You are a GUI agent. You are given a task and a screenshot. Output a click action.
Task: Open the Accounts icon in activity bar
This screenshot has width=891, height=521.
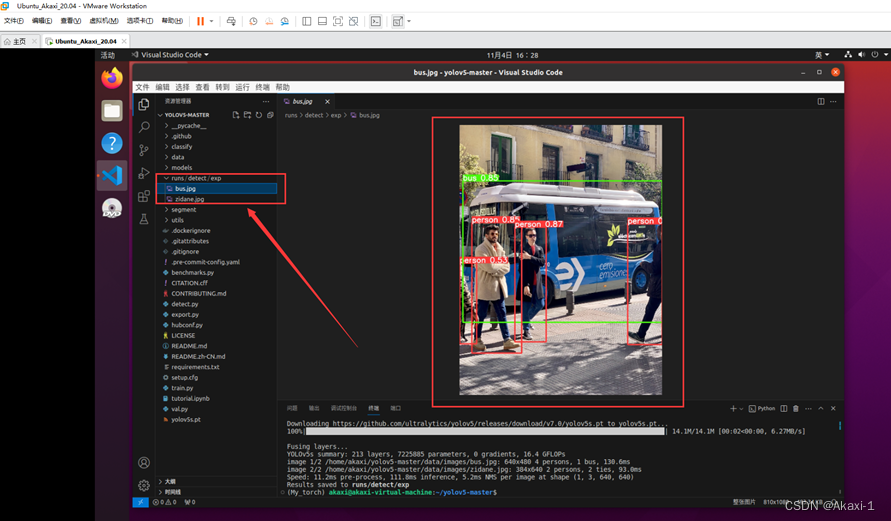[144, 462]
